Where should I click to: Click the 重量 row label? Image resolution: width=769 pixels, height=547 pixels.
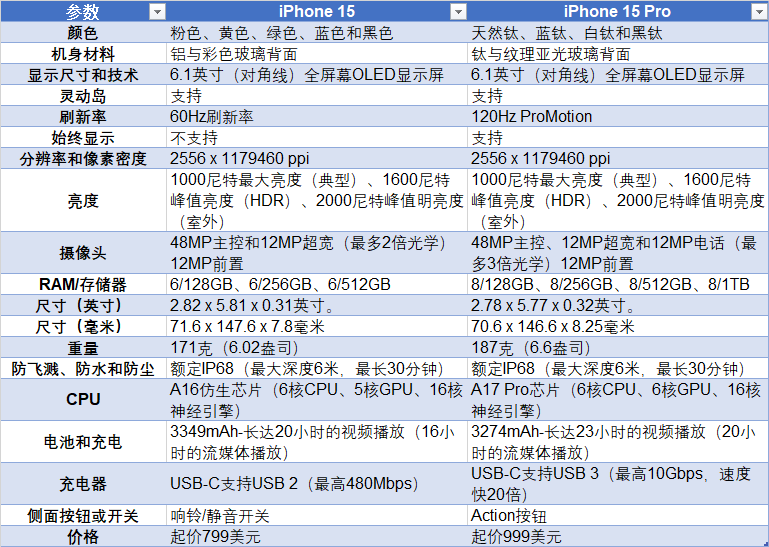83,347
